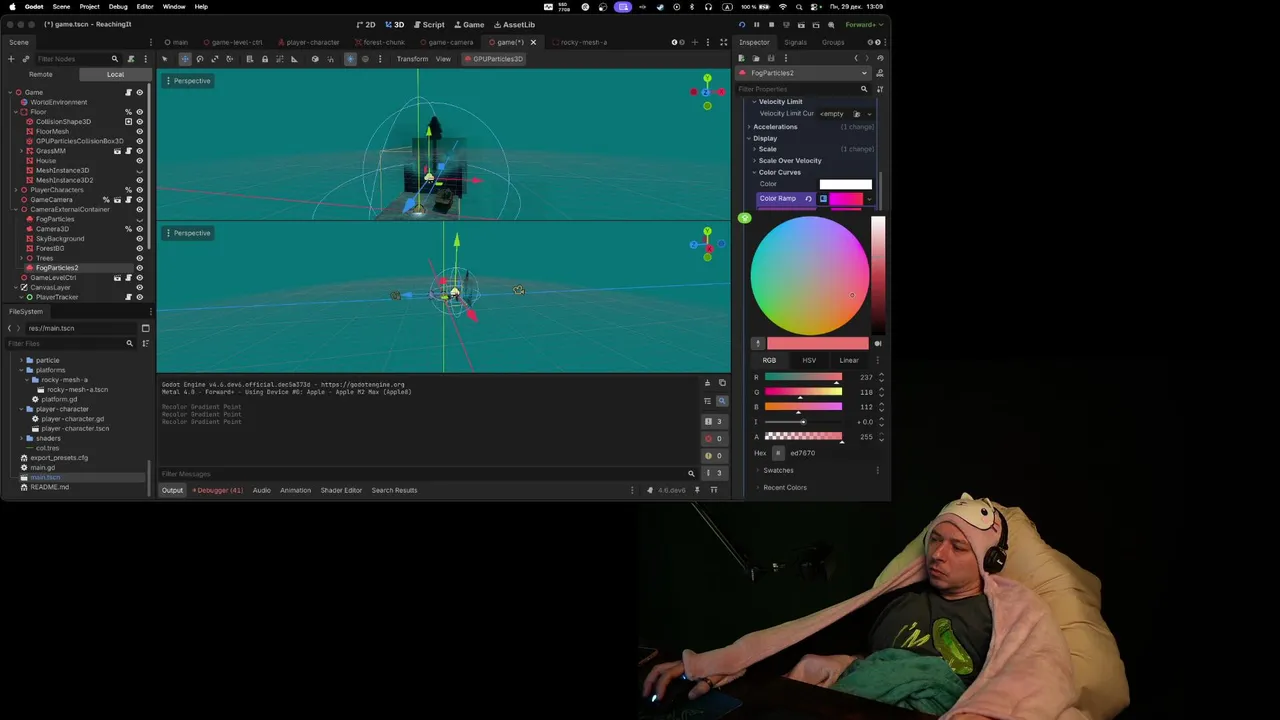Open the GPUParticles3D toolbar menu

(493, 59)
